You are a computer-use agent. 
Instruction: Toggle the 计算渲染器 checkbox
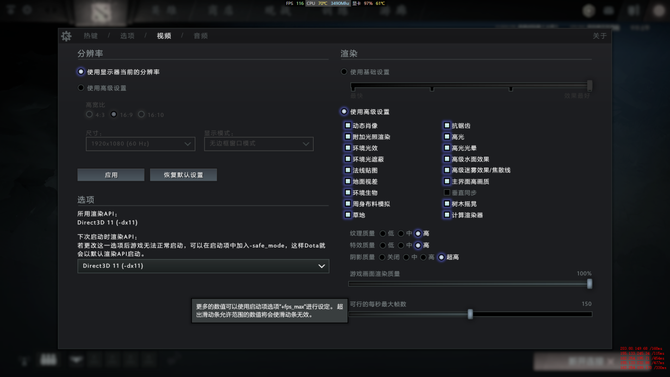447,215
